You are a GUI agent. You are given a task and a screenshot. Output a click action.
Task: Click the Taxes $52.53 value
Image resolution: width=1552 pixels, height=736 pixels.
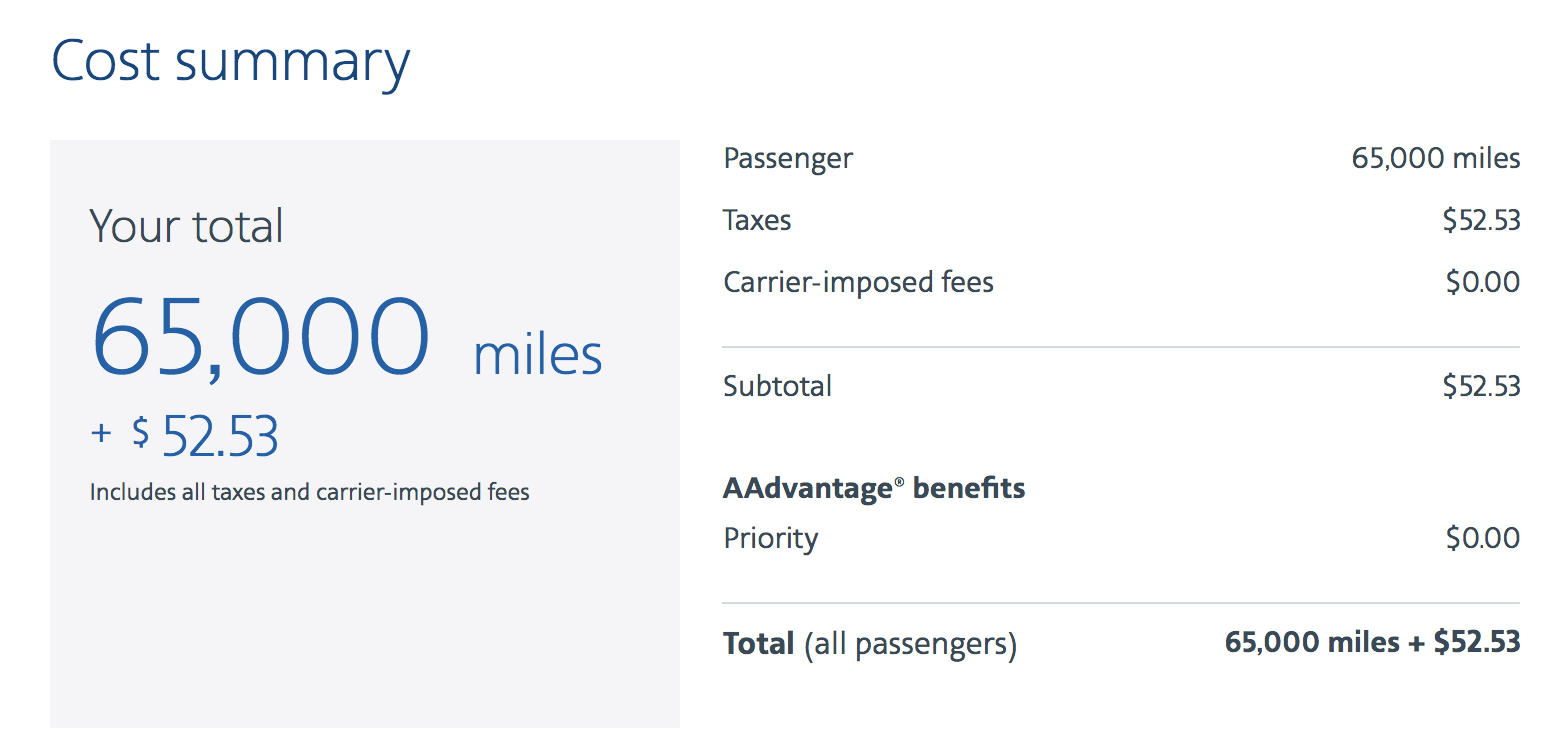pyautogui.click(x=1481, y=220)
